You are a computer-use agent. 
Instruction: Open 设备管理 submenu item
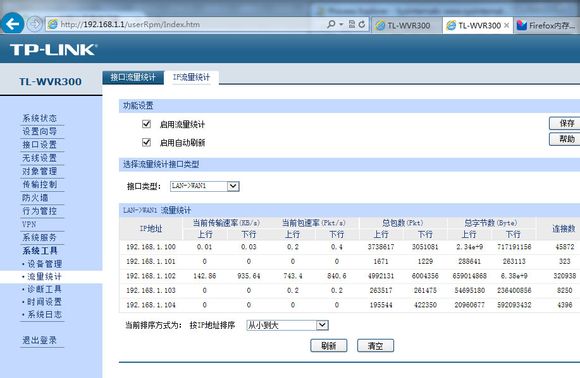[x=45, y=264]
